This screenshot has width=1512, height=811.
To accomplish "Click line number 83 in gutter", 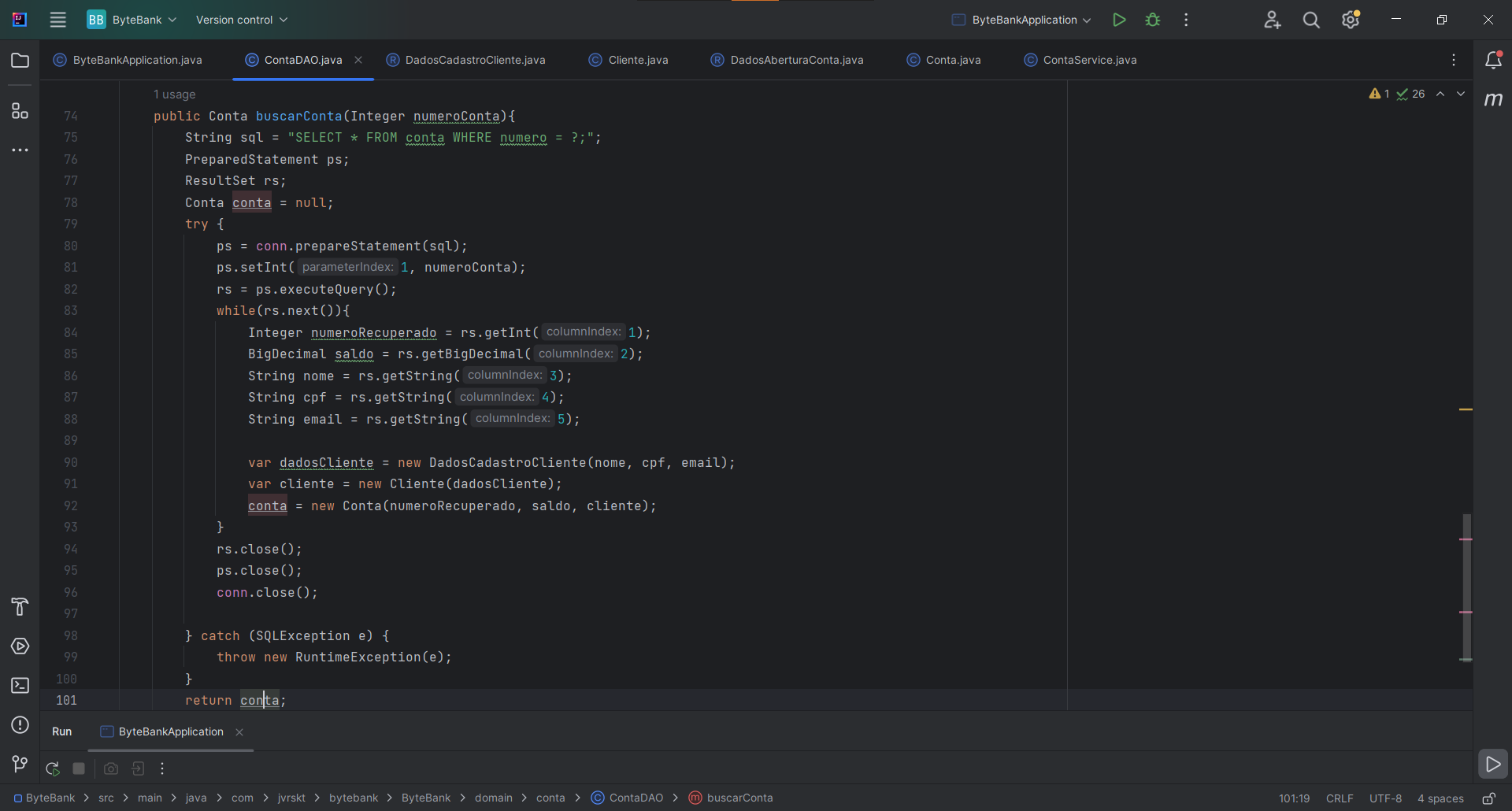I will click(x=71, y=311).
